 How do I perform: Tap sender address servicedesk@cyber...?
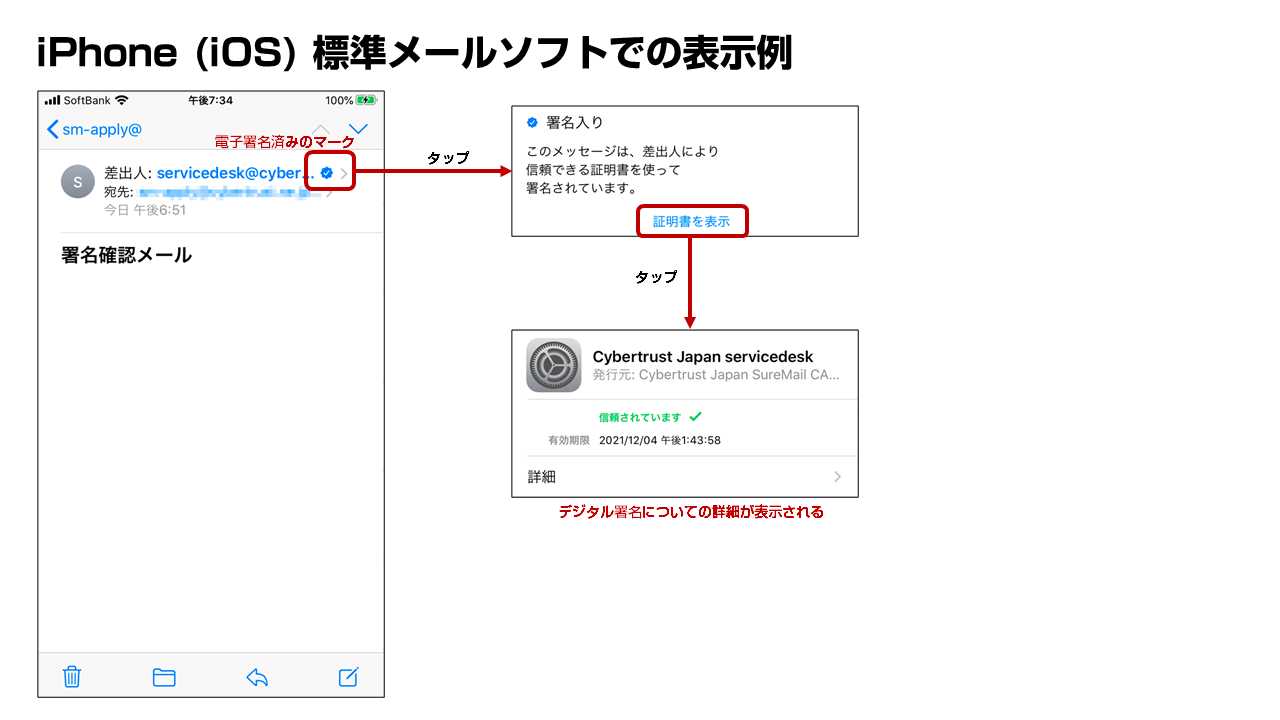(x=235, y=173)
